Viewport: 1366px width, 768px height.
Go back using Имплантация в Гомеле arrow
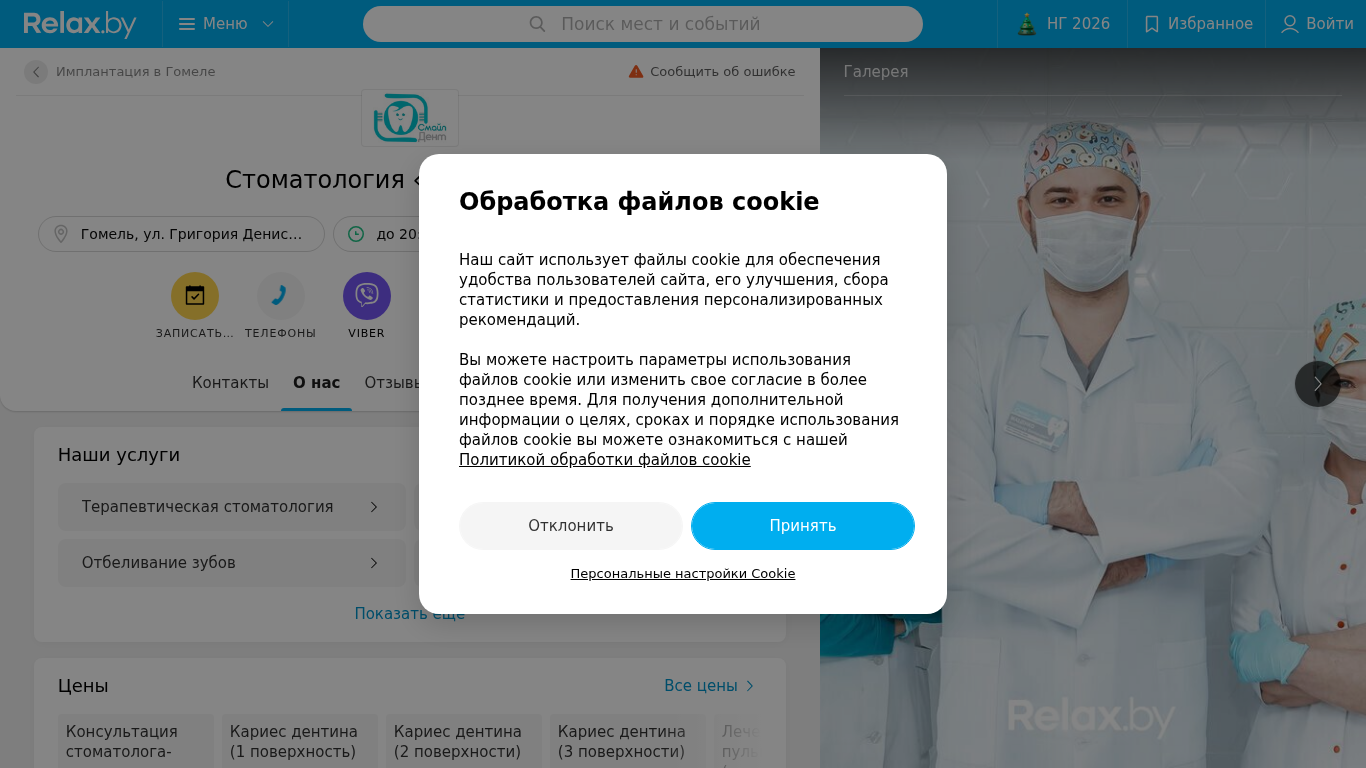click(x=36, y=72)
